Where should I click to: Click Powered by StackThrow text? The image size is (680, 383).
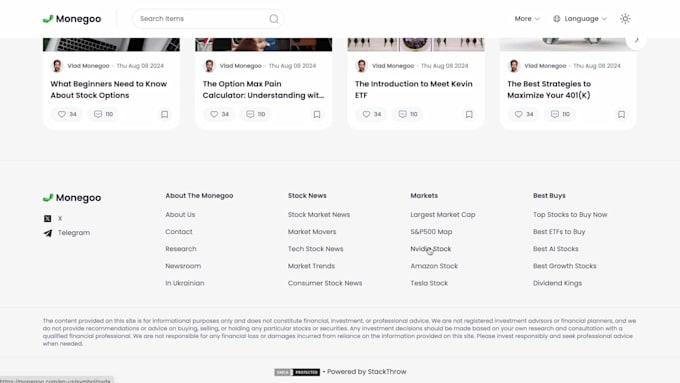coord(366,372)
